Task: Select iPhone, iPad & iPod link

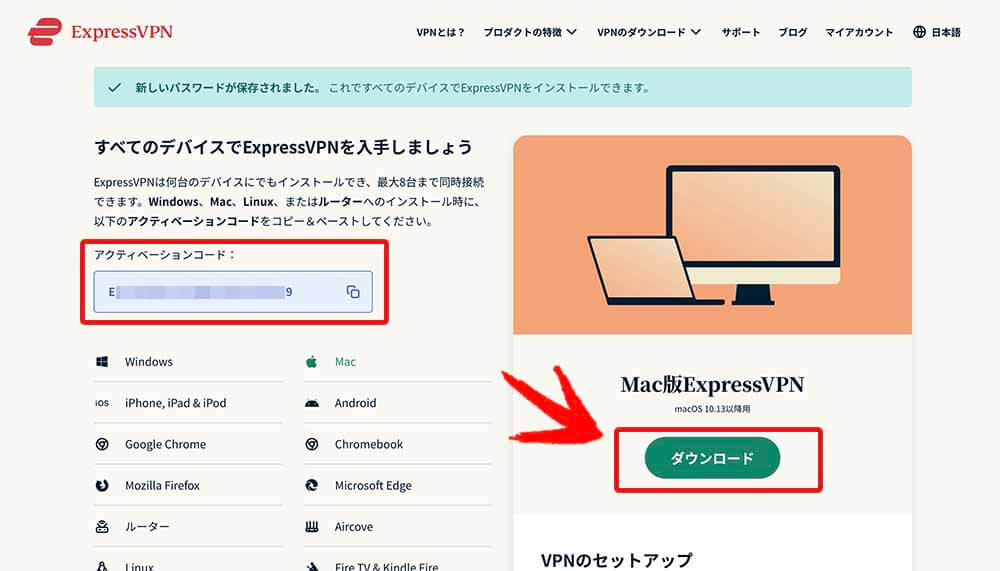Action: coord(175,403)
